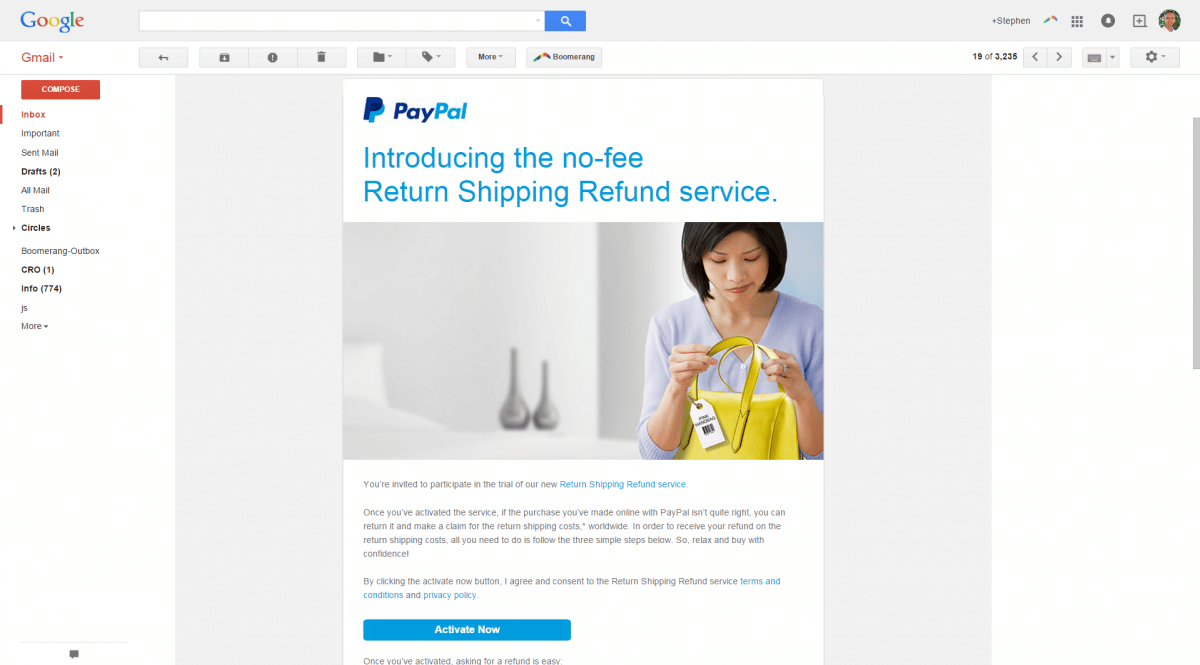Open the Labels tag dropdown
The width and height of the screenshot is (1200, 665).
coord(431,57)
